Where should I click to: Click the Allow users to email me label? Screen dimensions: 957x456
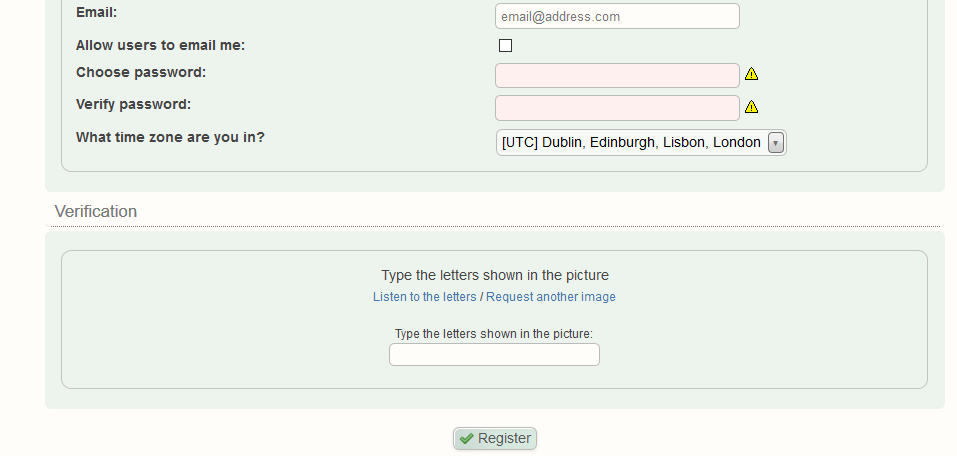pyautogui.click(x=160, y=44)
